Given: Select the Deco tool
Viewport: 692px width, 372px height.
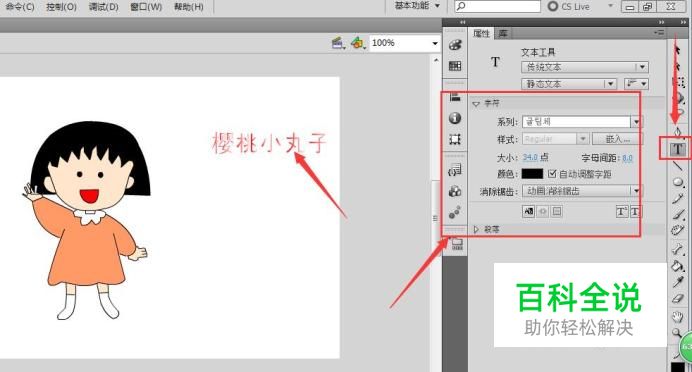Looking at the screenshot, I should coord(678,230).
